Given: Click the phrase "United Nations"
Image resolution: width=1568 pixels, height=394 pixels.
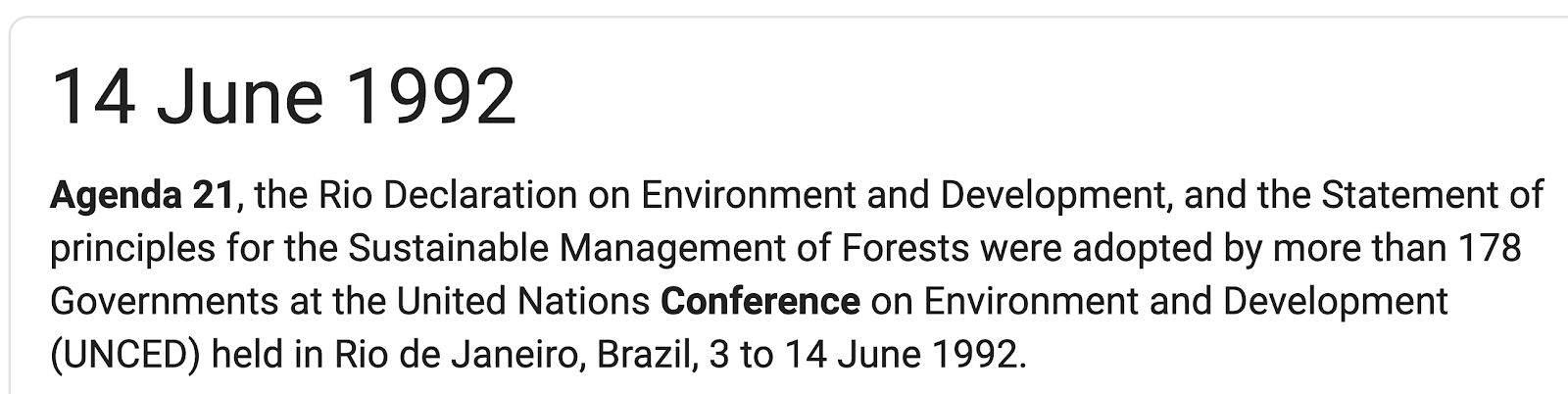Looking at the screenshot, I should tap(522, 301).
